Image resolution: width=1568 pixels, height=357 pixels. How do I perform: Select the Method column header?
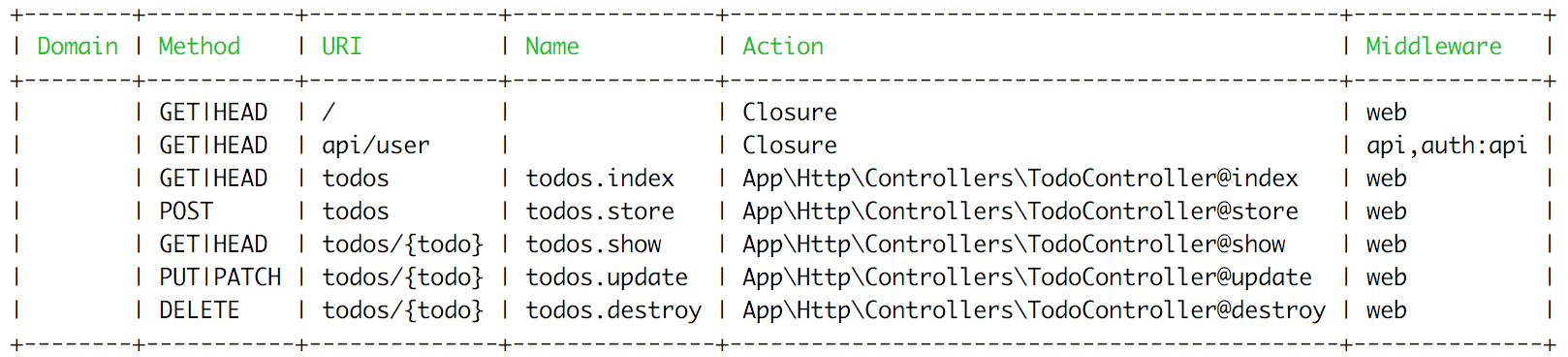(x=200, y=47)
